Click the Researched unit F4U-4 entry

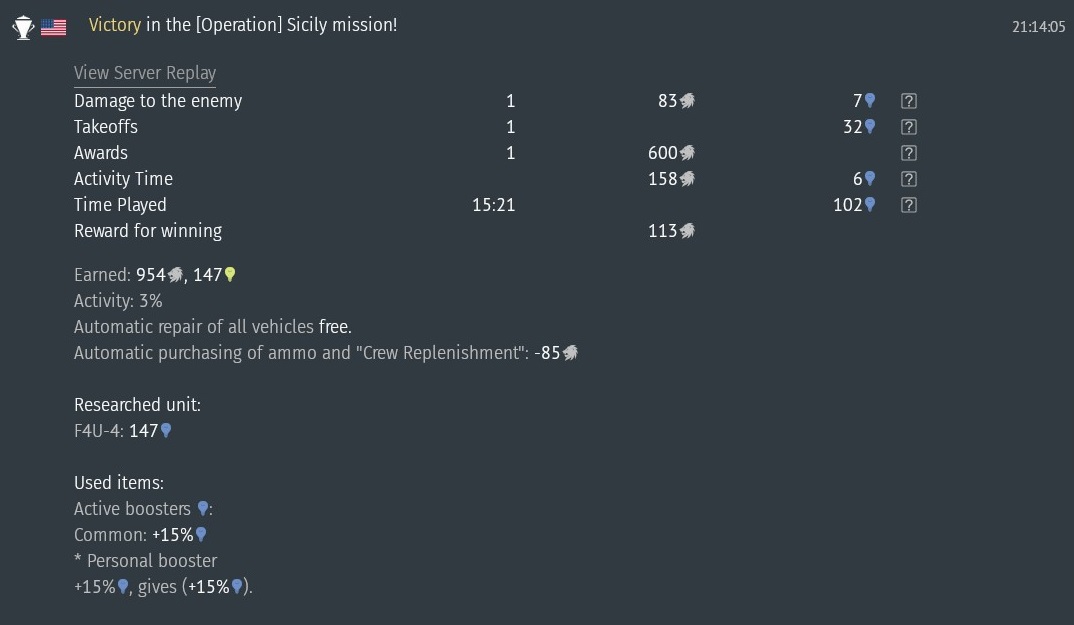pyautogui.click(x=100, y=431)
